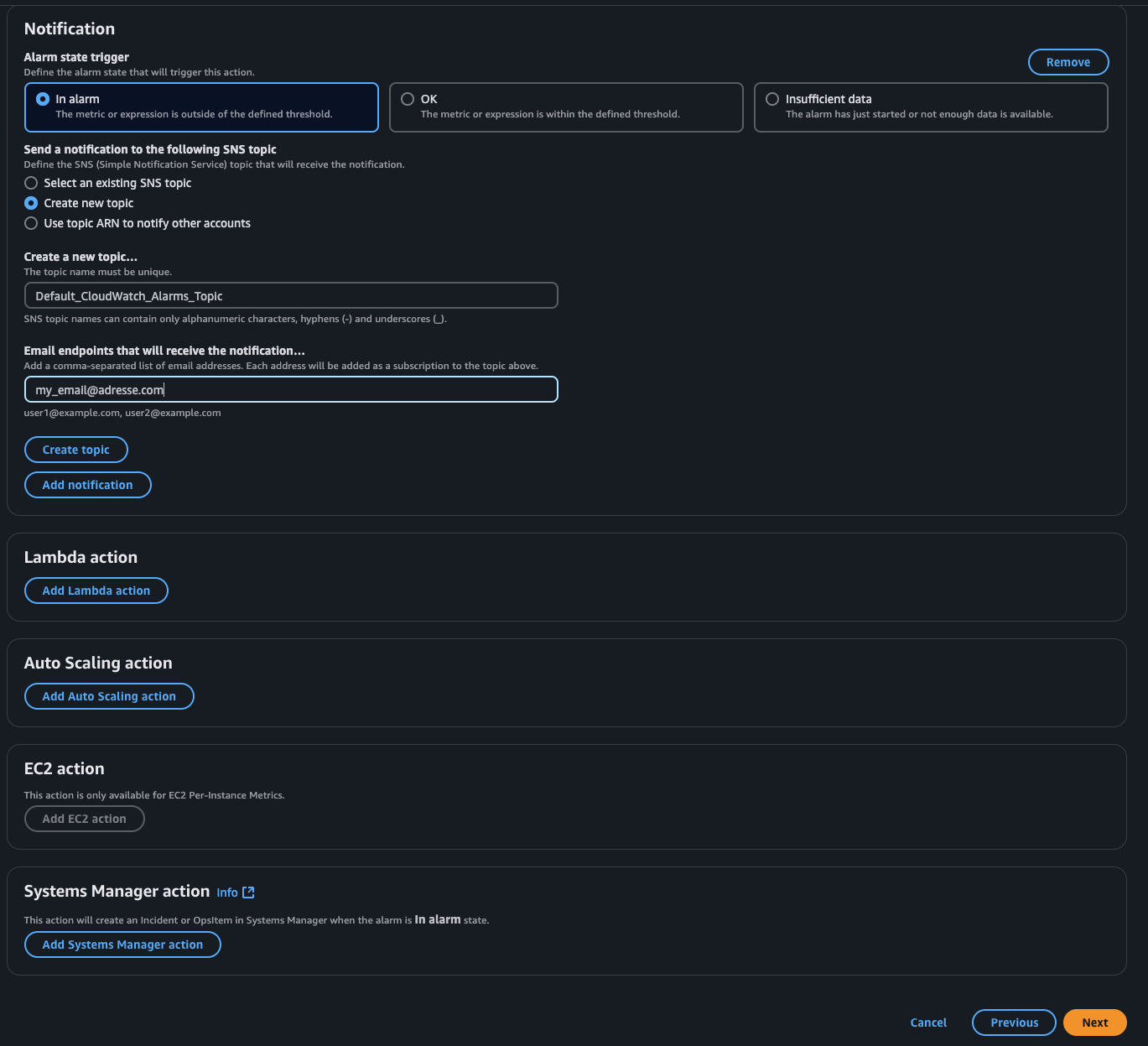Click Add Systems Manager action

pos(122,945)
